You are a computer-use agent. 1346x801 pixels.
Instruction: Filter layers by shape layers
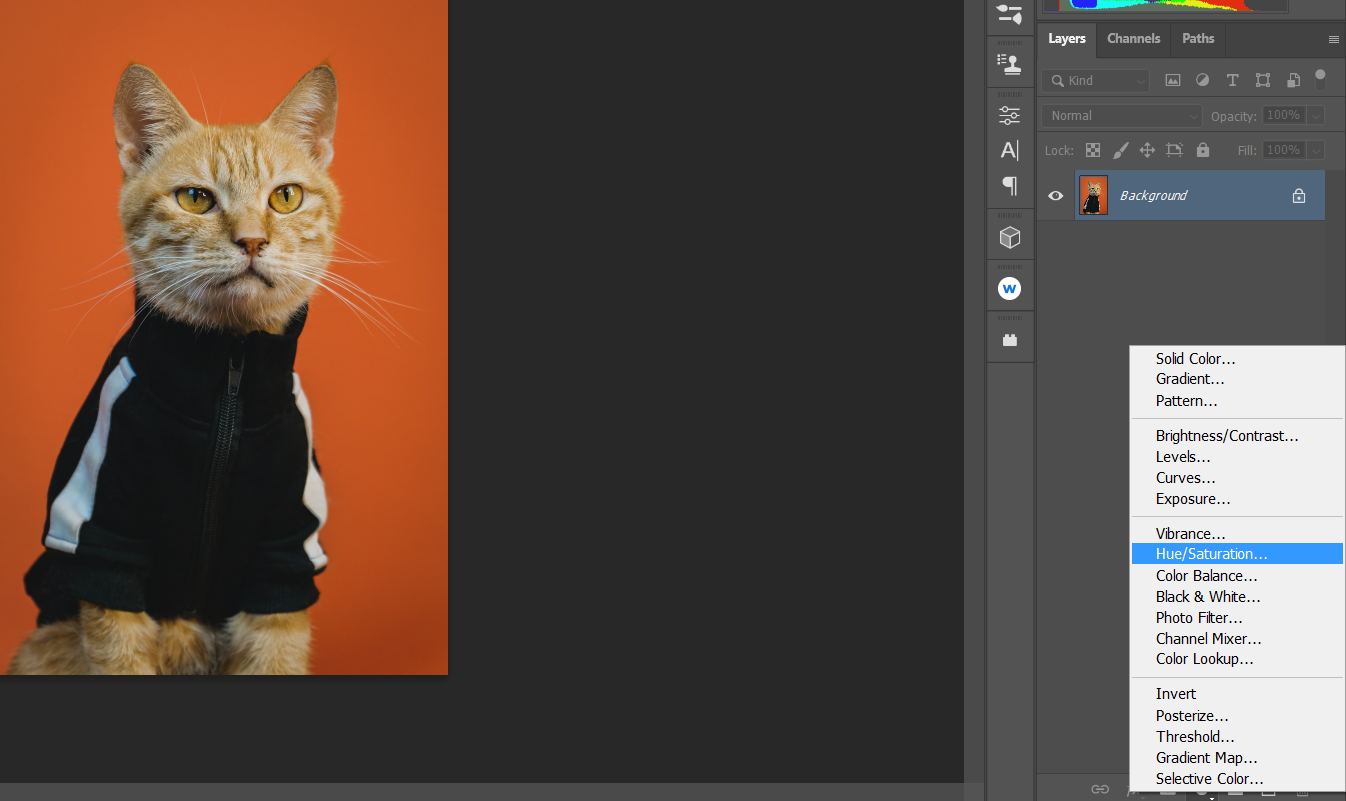click(x=1263, y=80)
